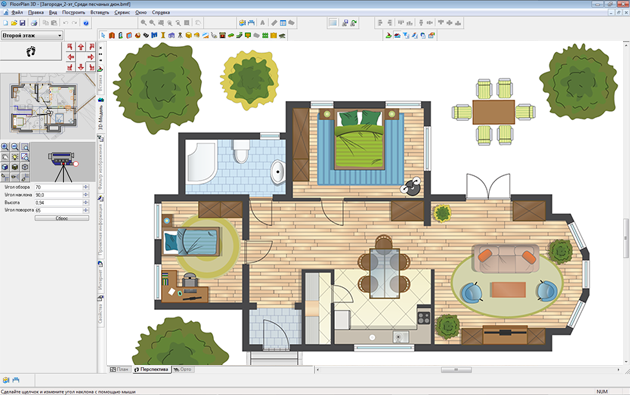Open the Файл menu

click(x=17, y=12)
